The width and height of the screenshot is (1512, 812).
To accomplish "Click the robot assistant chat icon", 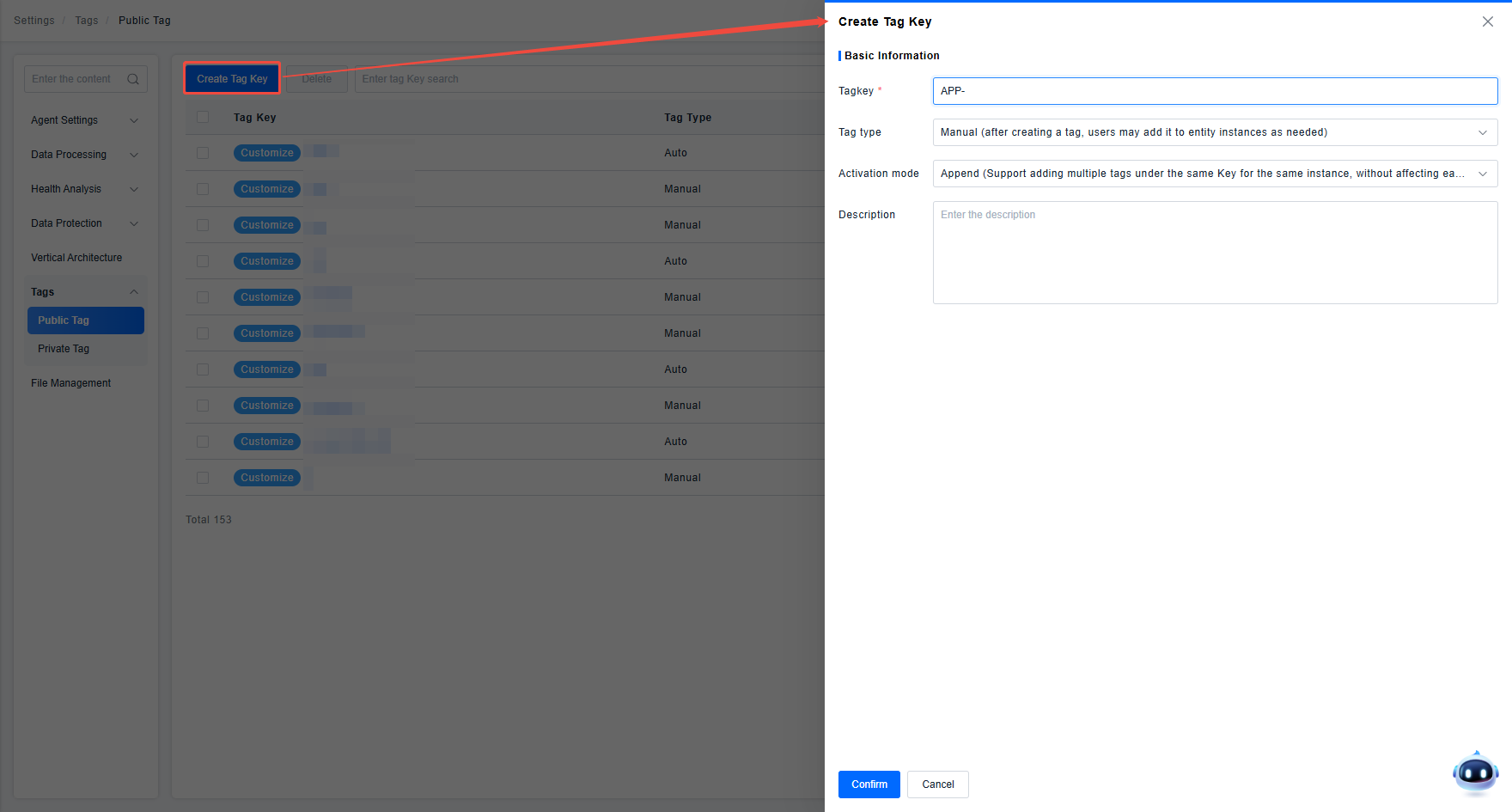I will pos(1475,772).
